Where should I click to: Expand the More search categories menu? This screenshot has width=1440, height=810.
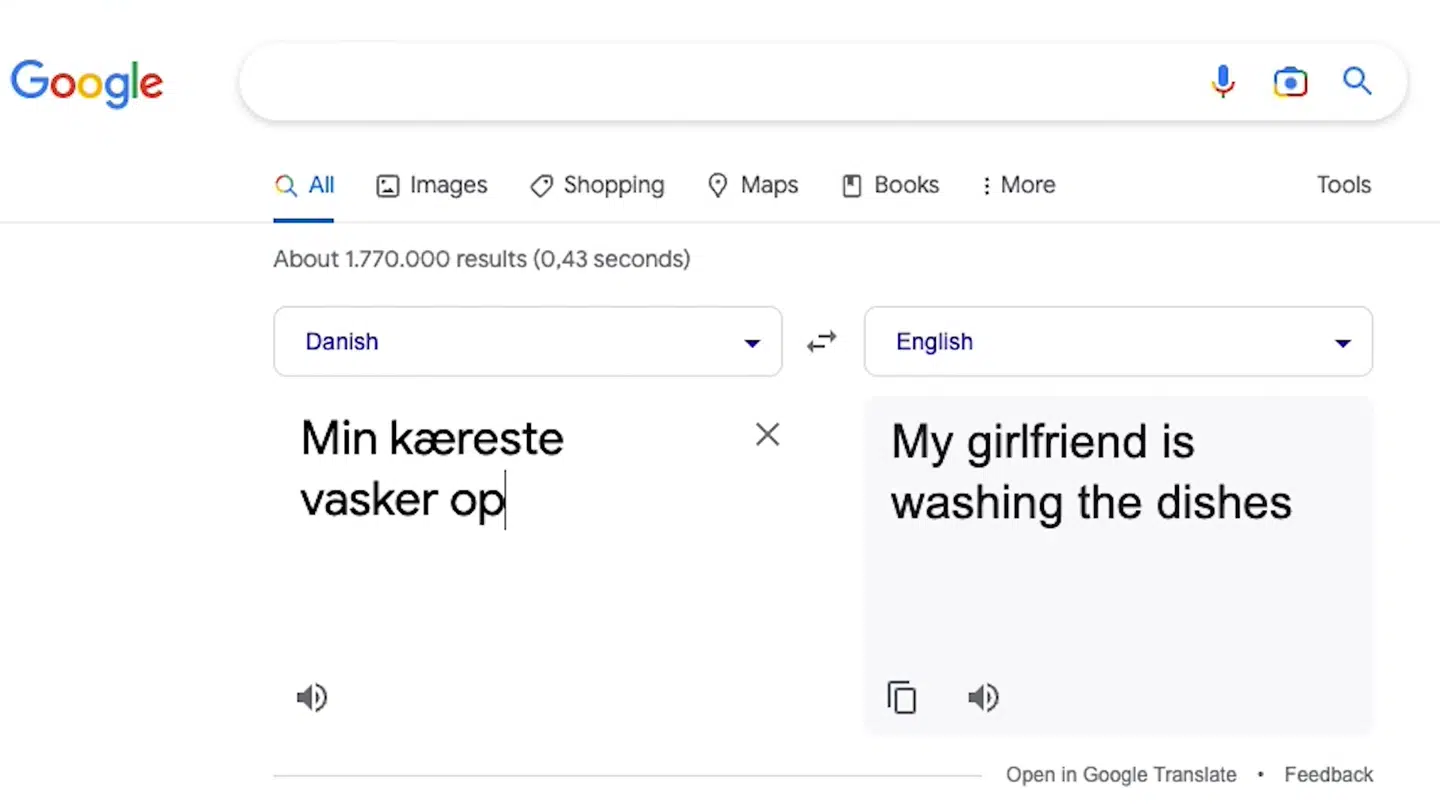tap(1018, 185)
